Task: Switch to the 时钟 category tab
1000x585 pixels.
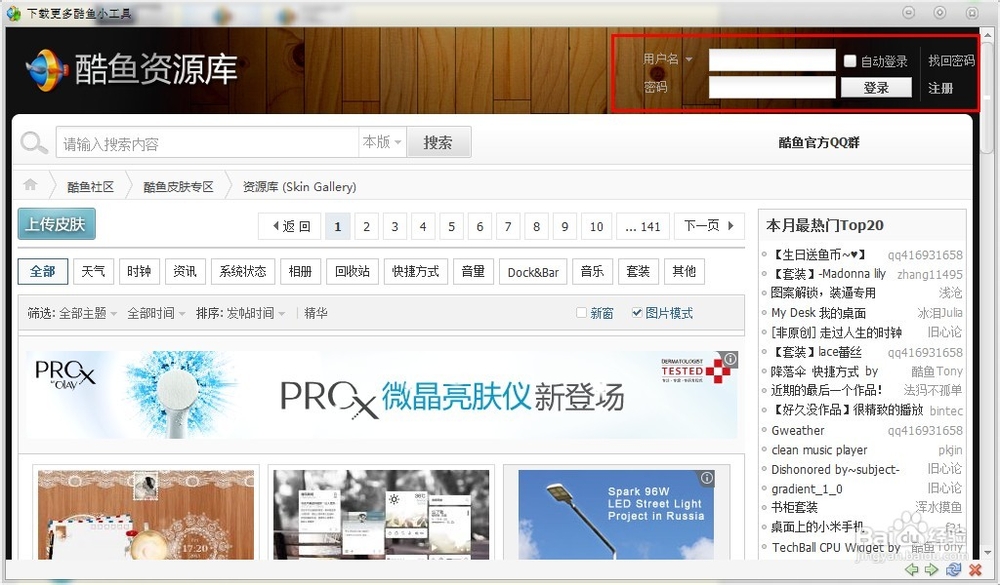Action: 139,270
